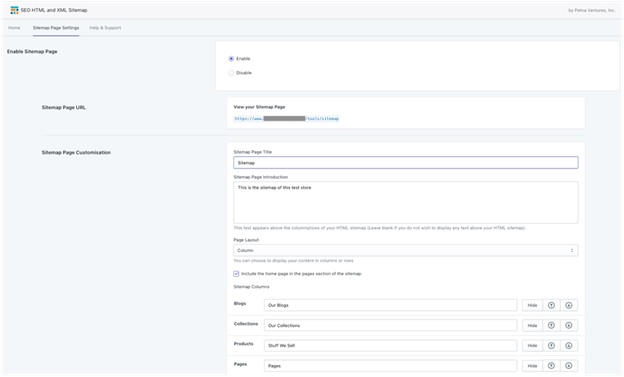The image size is (624, 377).
Task: Edit the Collections title 'Our Collections'
Action: point(390,326)
